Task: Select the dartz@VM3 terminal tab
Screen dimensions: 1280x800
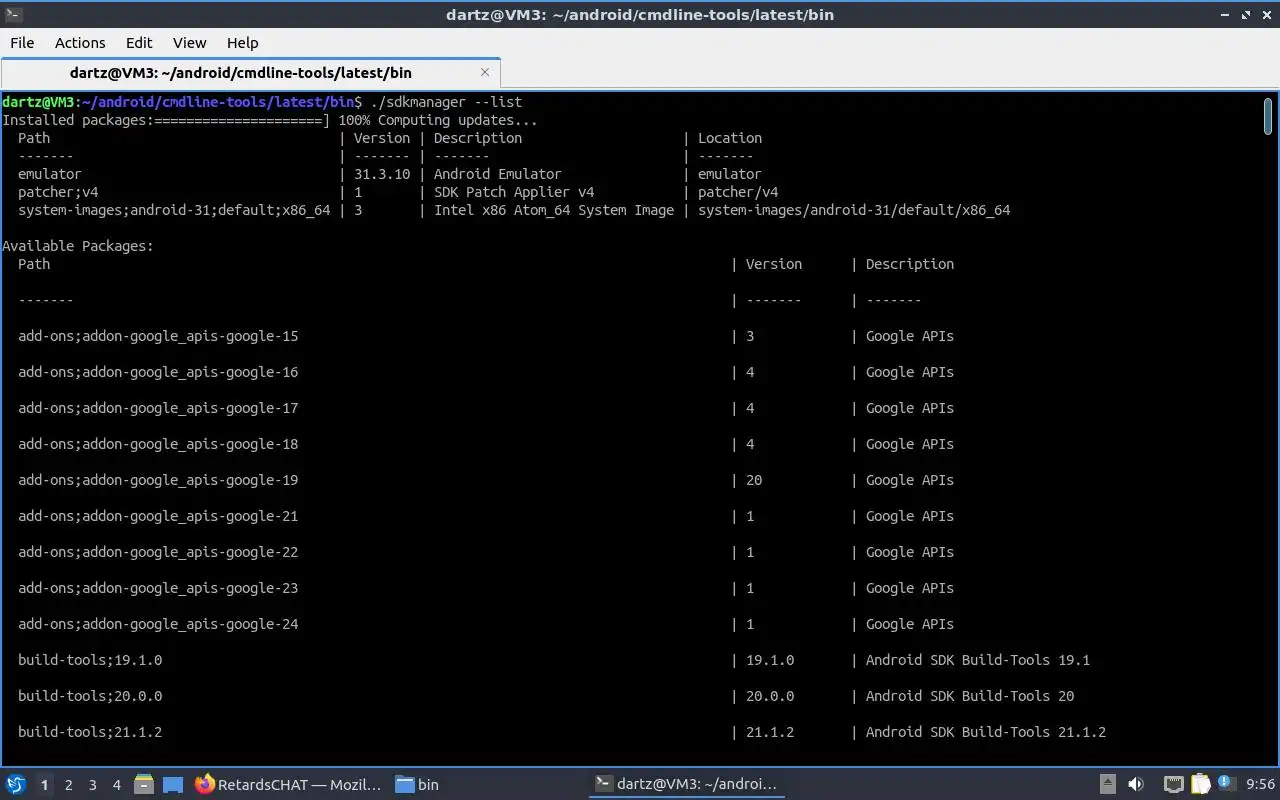Action: click(x=250, y=72)
